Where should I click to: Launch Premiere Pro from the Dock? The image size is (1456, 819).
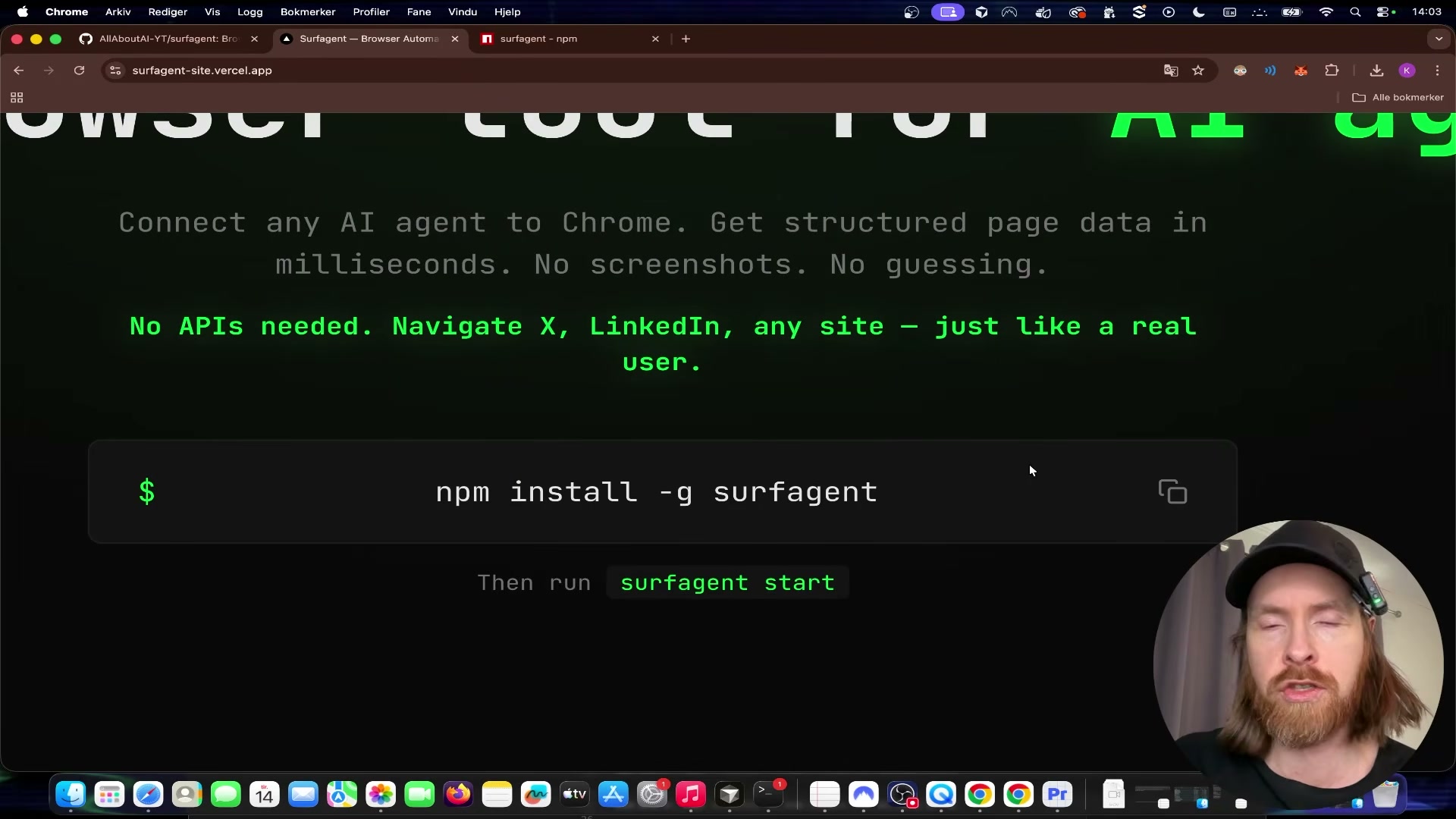coord(1058,795)
